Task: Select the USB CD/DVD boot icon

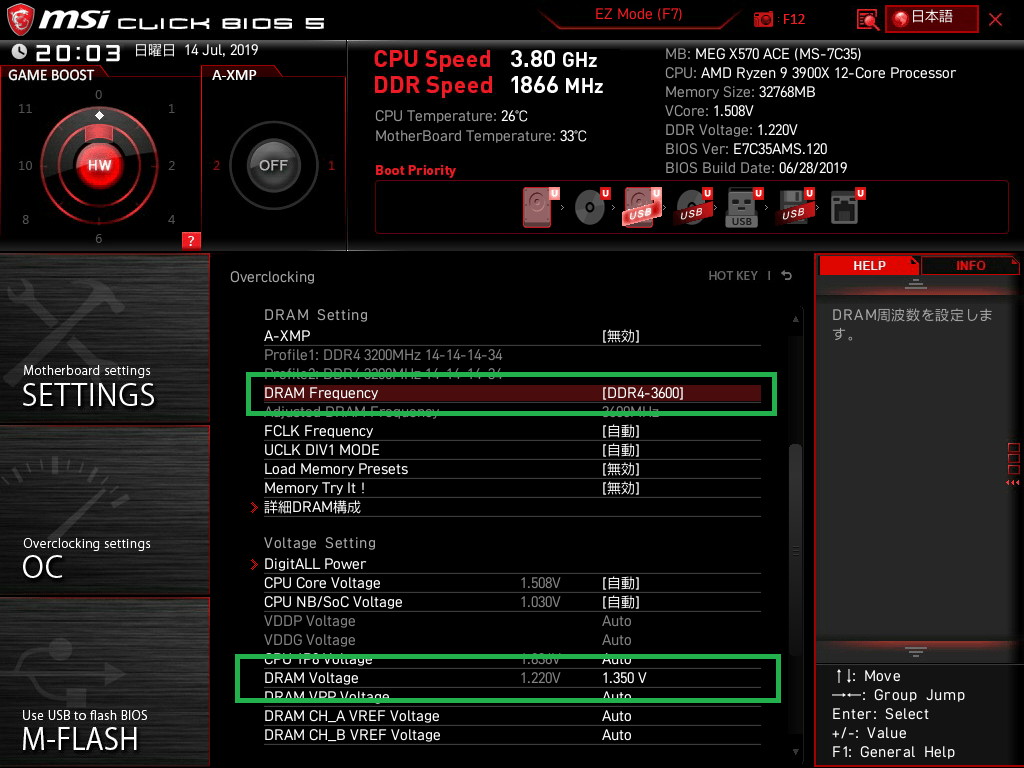Action: (x=694, y=207)
